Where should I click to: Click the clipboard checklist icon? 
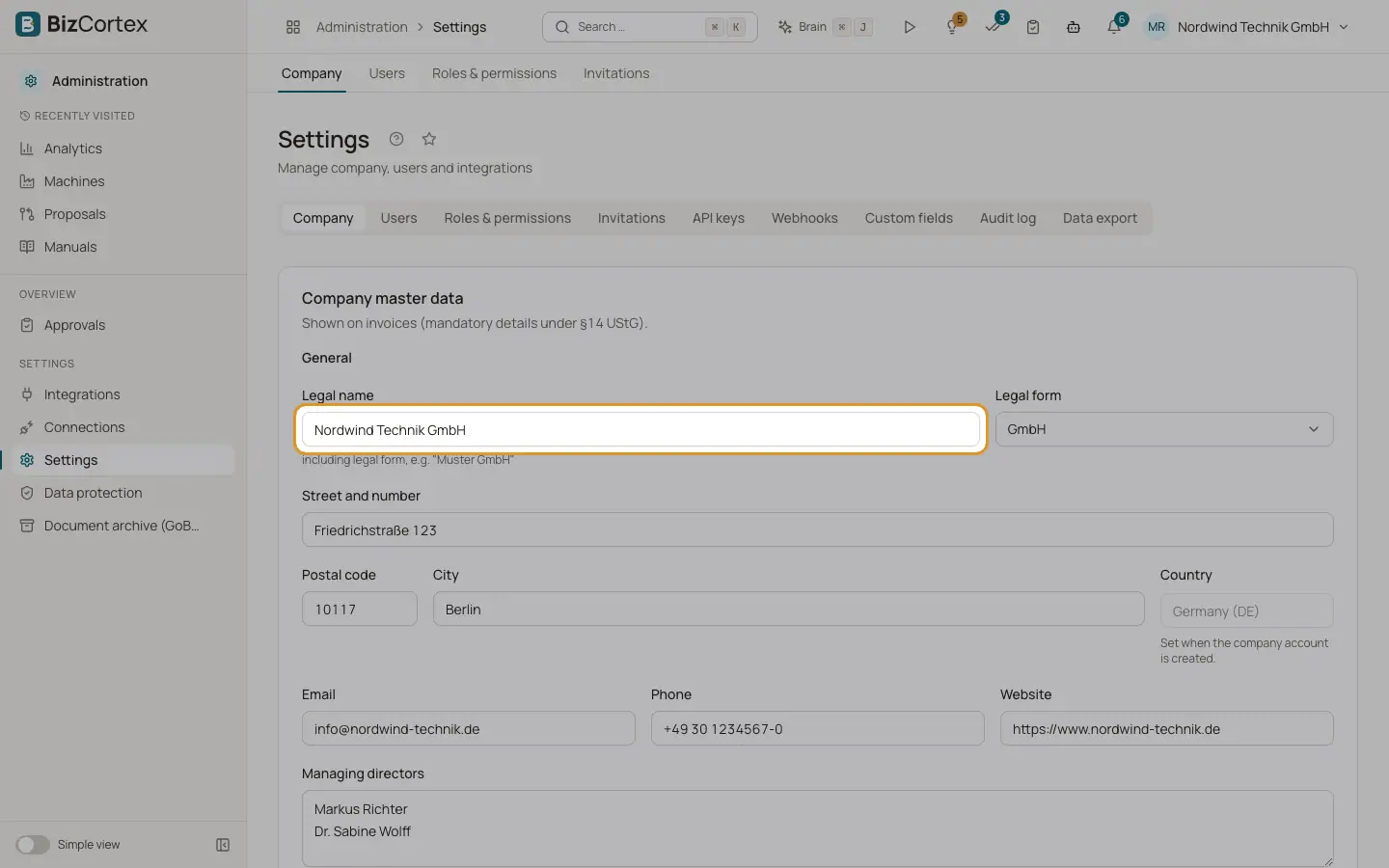(x=1033, y=27)
